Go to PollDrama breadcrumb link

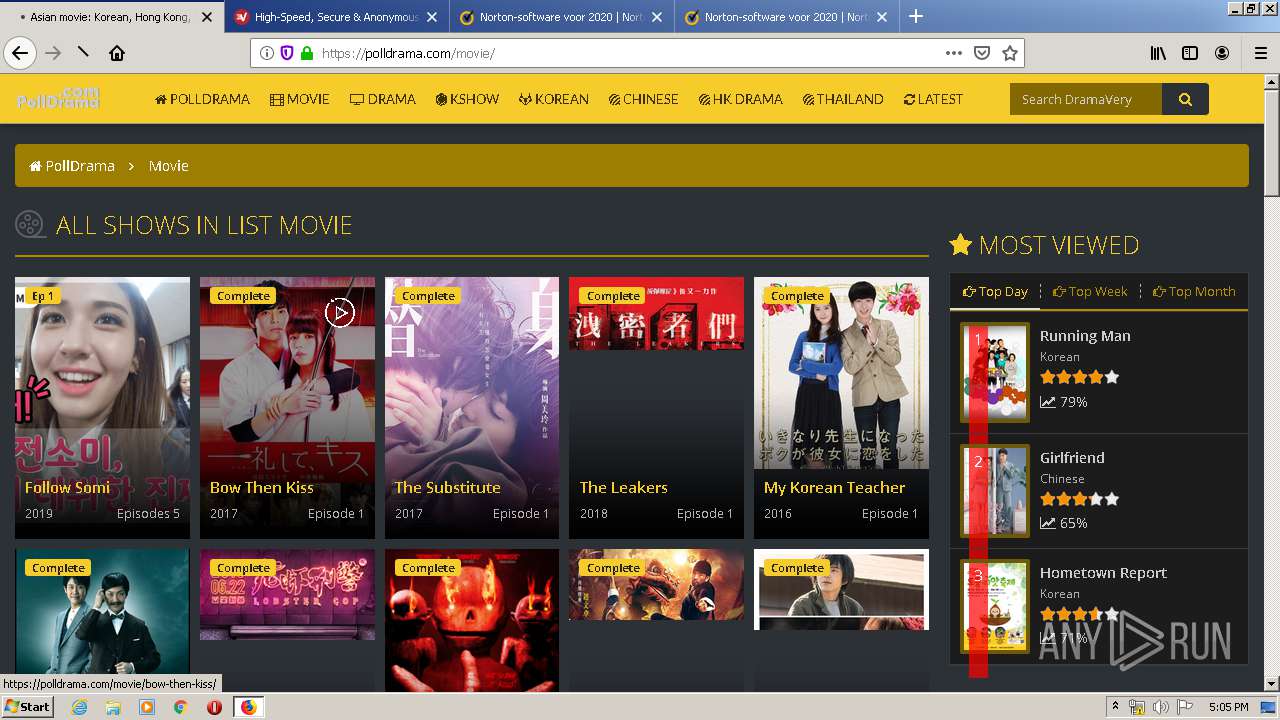click(x=72, y=166)
